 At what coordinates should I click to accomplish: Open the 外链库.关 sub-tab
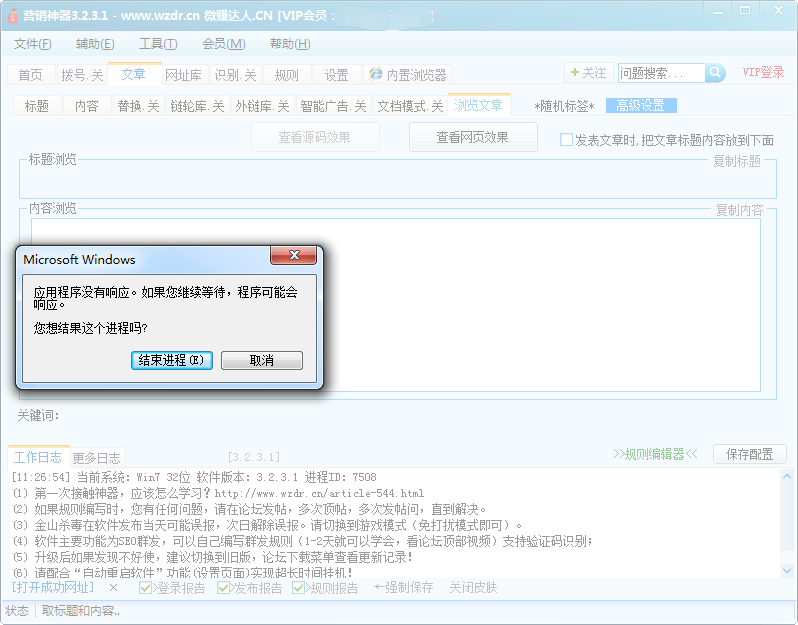pos(262,106)
